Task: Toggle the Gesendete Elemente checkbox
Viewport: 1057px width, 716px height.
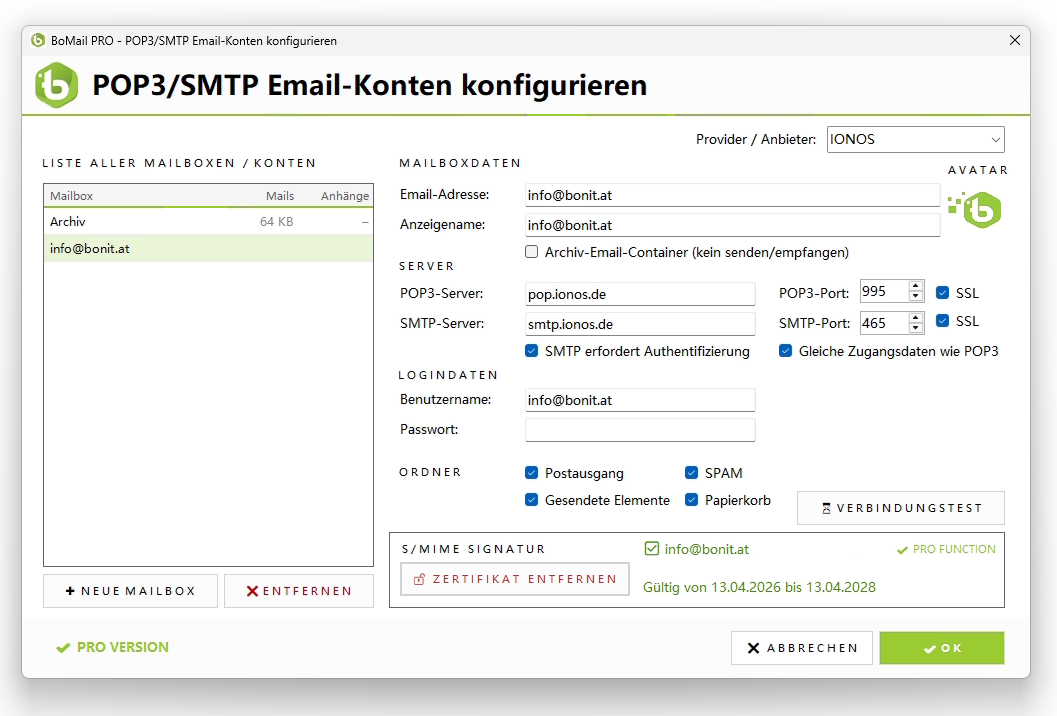Action: [x=532, y=500]
